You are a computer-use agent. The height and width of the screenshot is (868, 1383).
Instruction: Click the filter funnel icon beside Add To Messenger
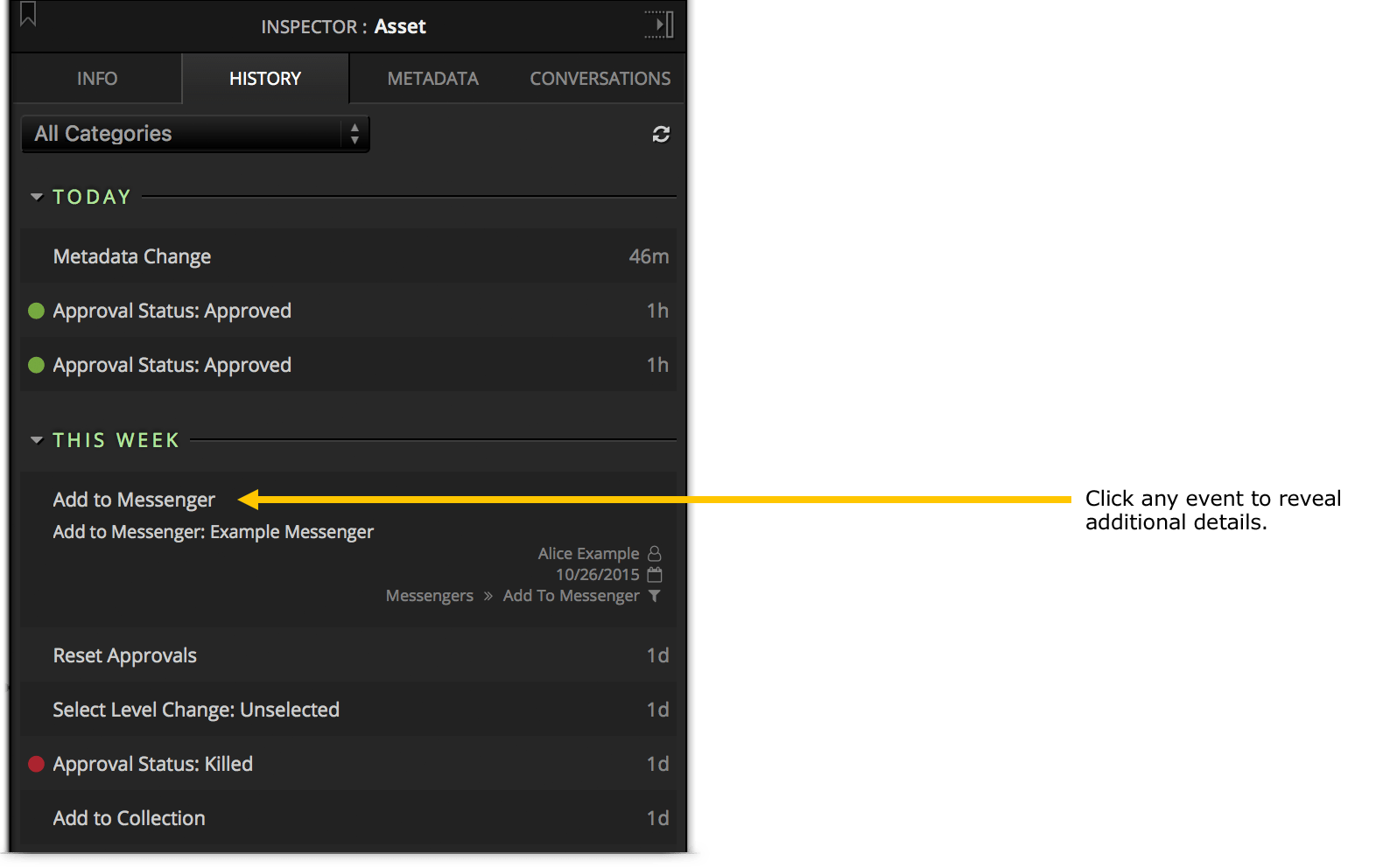point(655,596)
